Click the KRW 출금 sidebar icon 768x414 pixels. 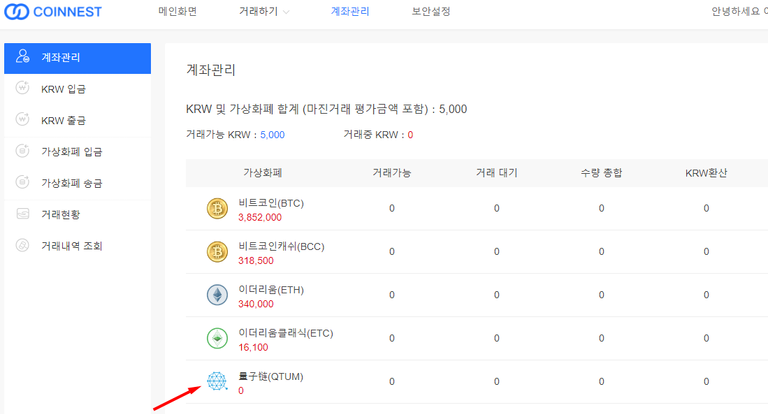coord(23,119)
